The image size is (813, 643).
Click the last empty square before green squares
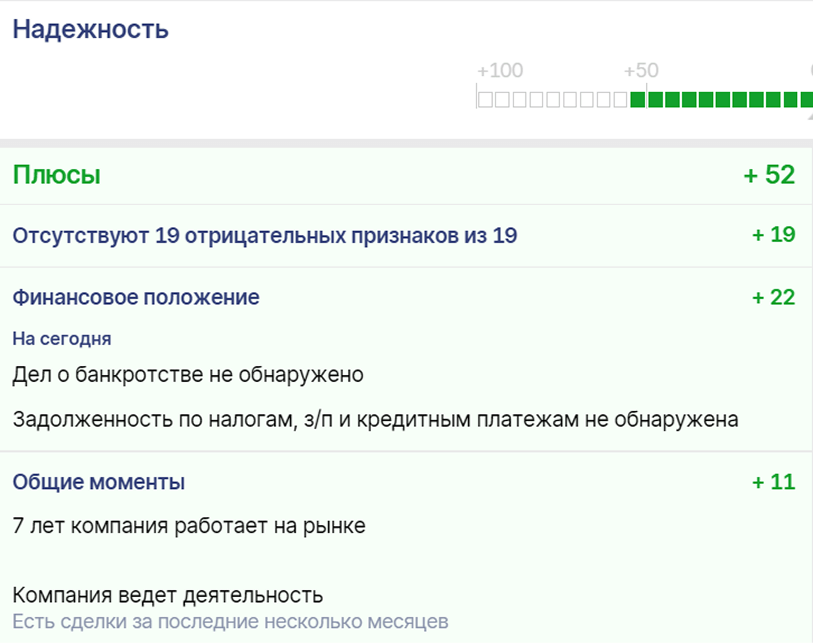621,99
